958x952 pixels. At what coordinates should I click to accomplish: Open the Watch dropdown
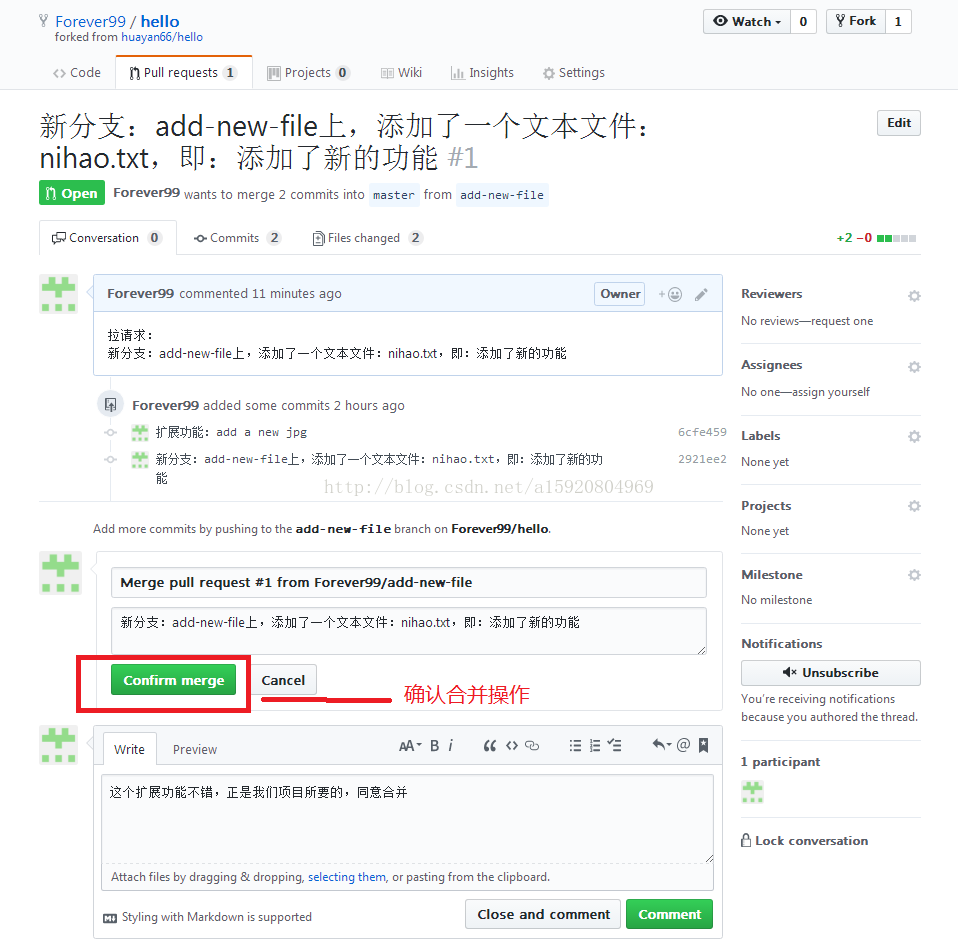pos(747,21)
